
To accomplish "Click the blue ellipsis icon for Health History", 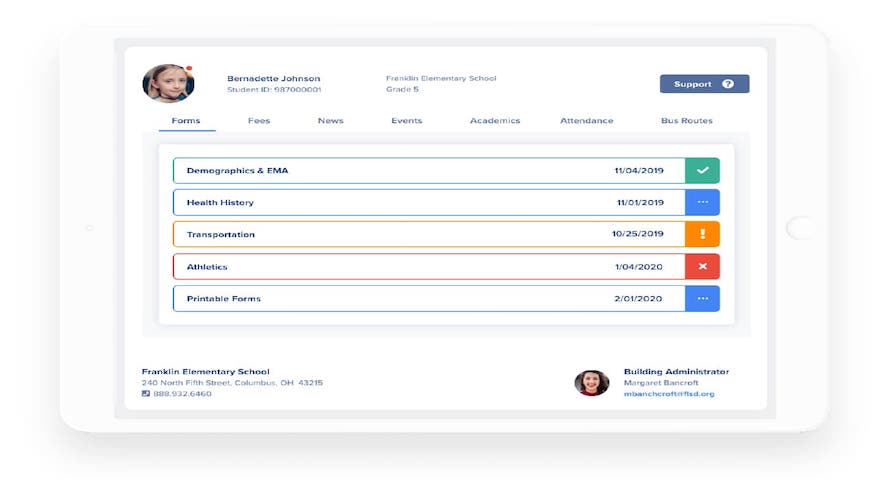I will 702,202.
